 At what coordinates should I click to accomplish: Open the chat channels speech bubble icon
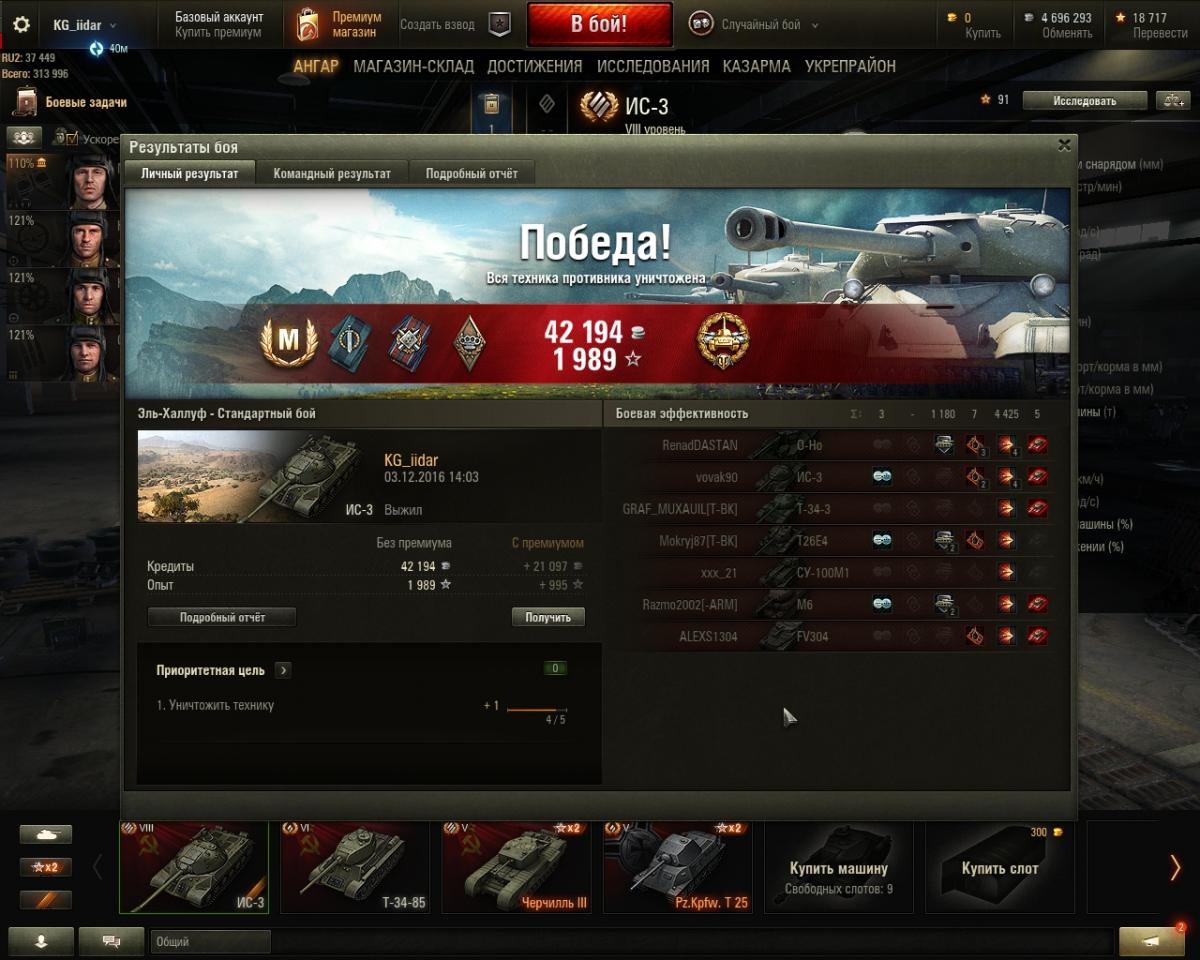point(111,941)
